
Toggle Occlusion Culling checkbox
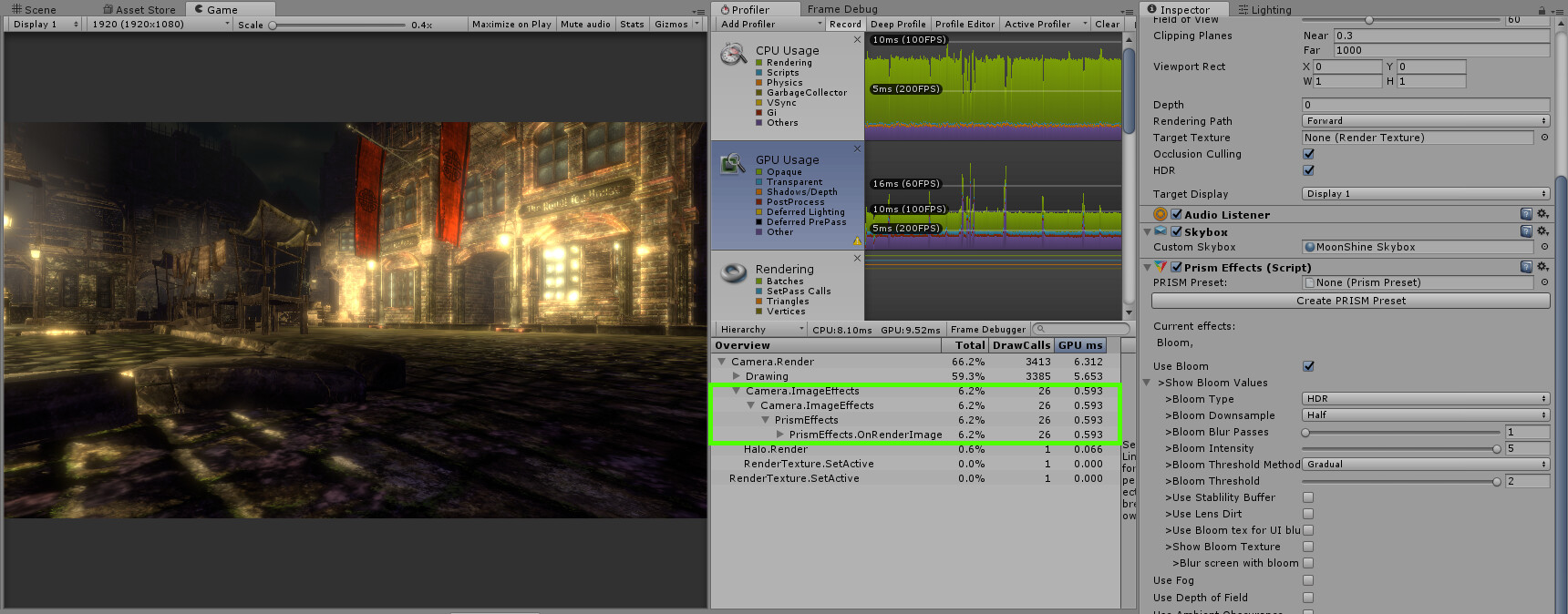pos(1308,154)
